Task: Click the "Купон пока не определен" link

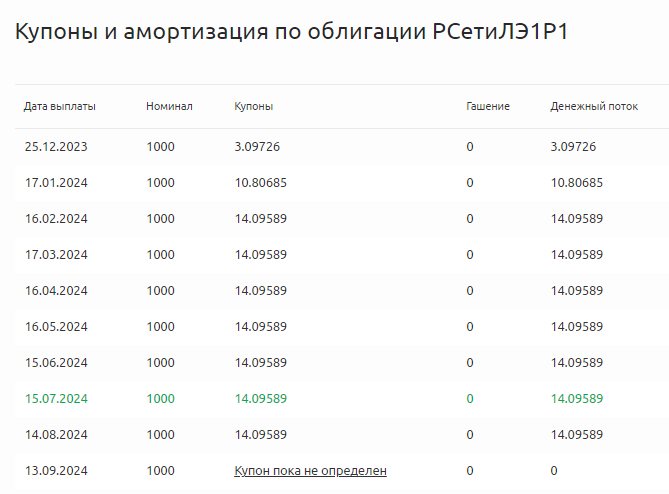Action: pos(310,470)
